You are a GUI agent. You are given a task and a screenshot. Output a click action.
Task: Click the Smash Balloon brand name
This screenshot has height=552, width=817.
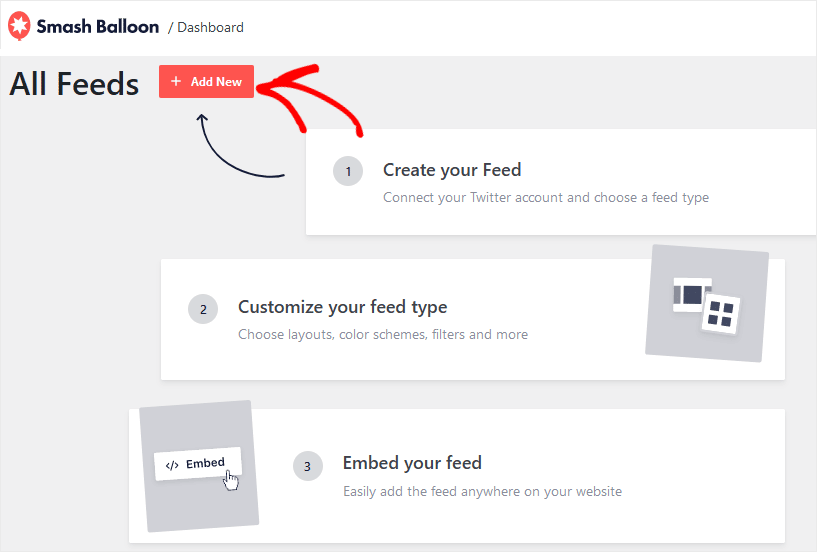(98, 27)
